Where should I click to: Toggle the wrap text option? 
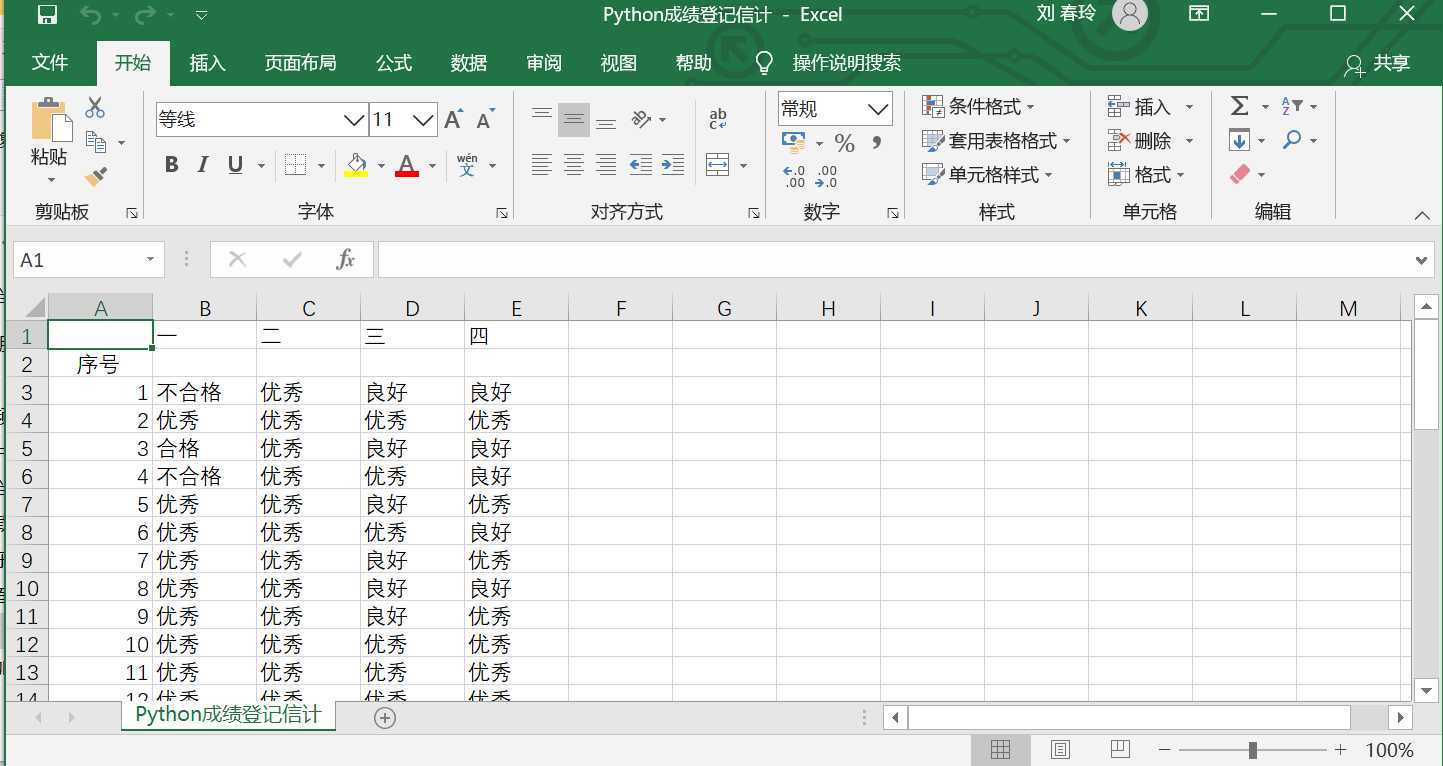[717, 119]
